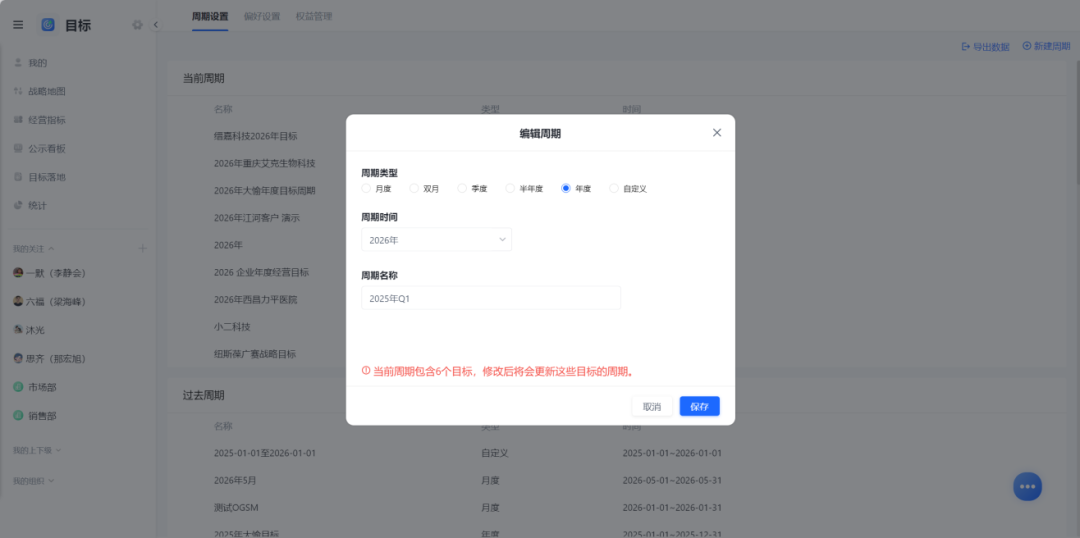Click the avatar of 思齐（那宏旭）
This screenshot has width=1080, height=538.
pyautogui.click(x=19, y=358)
